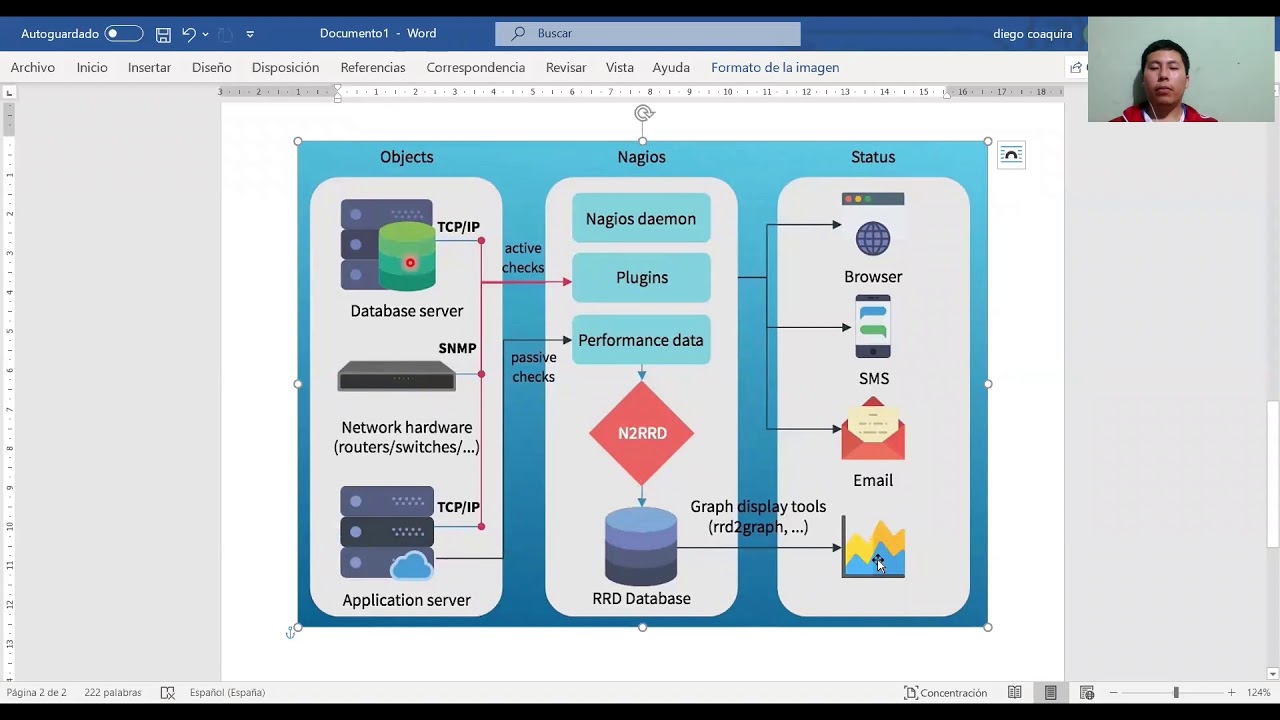Enable Concentración focus mode
The image size is (1280, 720).
tap(945, 692)
